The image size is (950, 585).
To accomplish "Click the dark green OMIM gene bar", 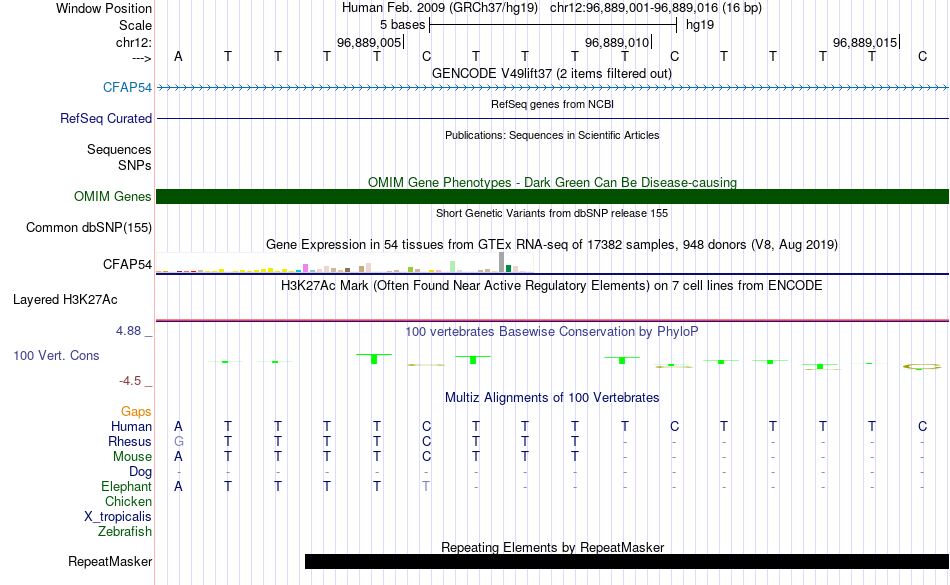I will pyautogui.click(x=553, y=196).
